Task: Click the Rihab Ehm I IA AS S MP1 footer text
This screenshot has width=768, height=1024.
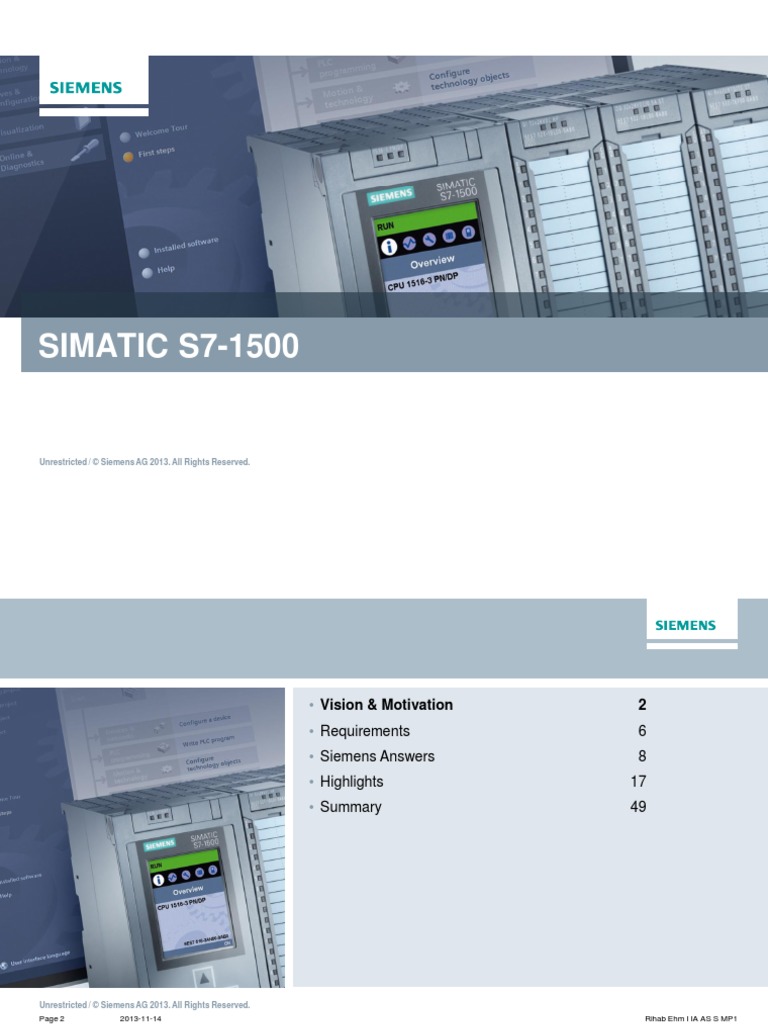Action: (x=691, y=1019)
